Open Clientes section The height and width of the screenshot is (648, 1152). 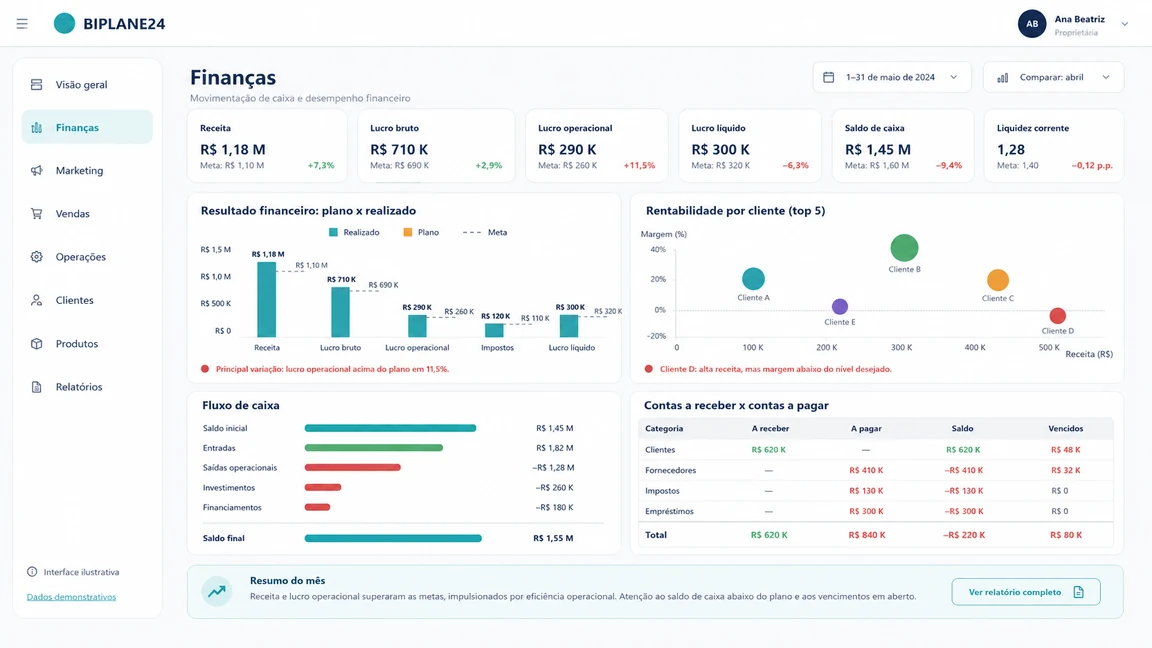[87, 300]
